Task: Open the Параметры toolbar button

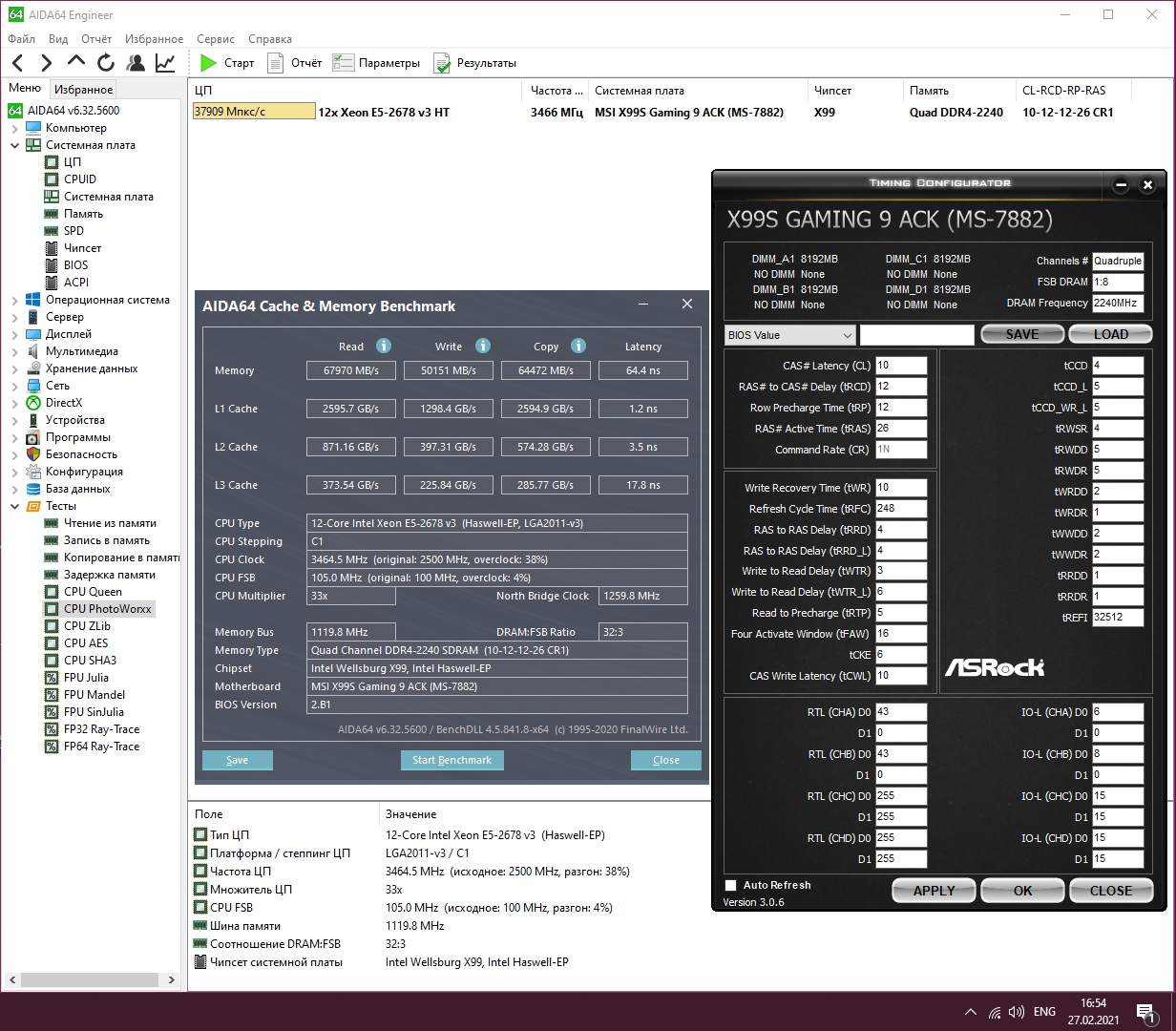Action: [x=376, y=63]
